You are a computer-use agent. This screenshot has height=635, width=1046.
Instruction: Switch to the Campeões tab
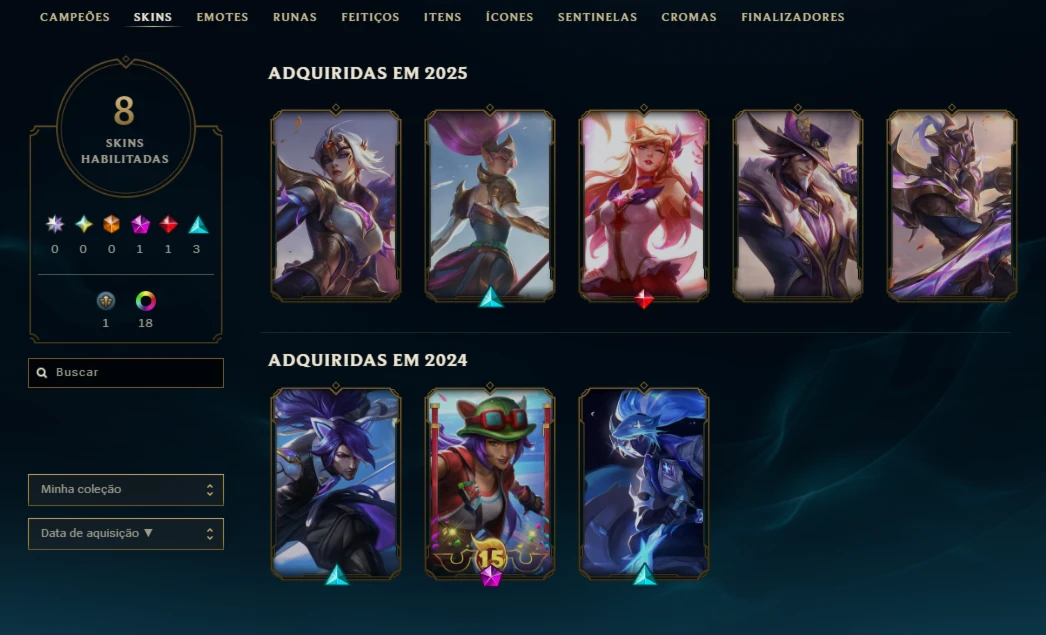75,17
